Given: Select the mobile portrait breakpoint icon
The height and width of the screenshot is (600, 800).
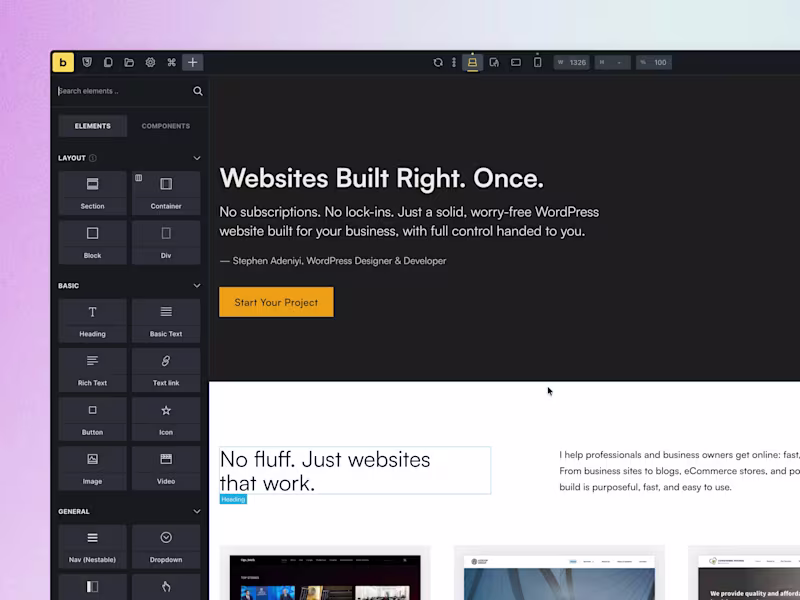Looking at the screenshot, I should point(537,62).
